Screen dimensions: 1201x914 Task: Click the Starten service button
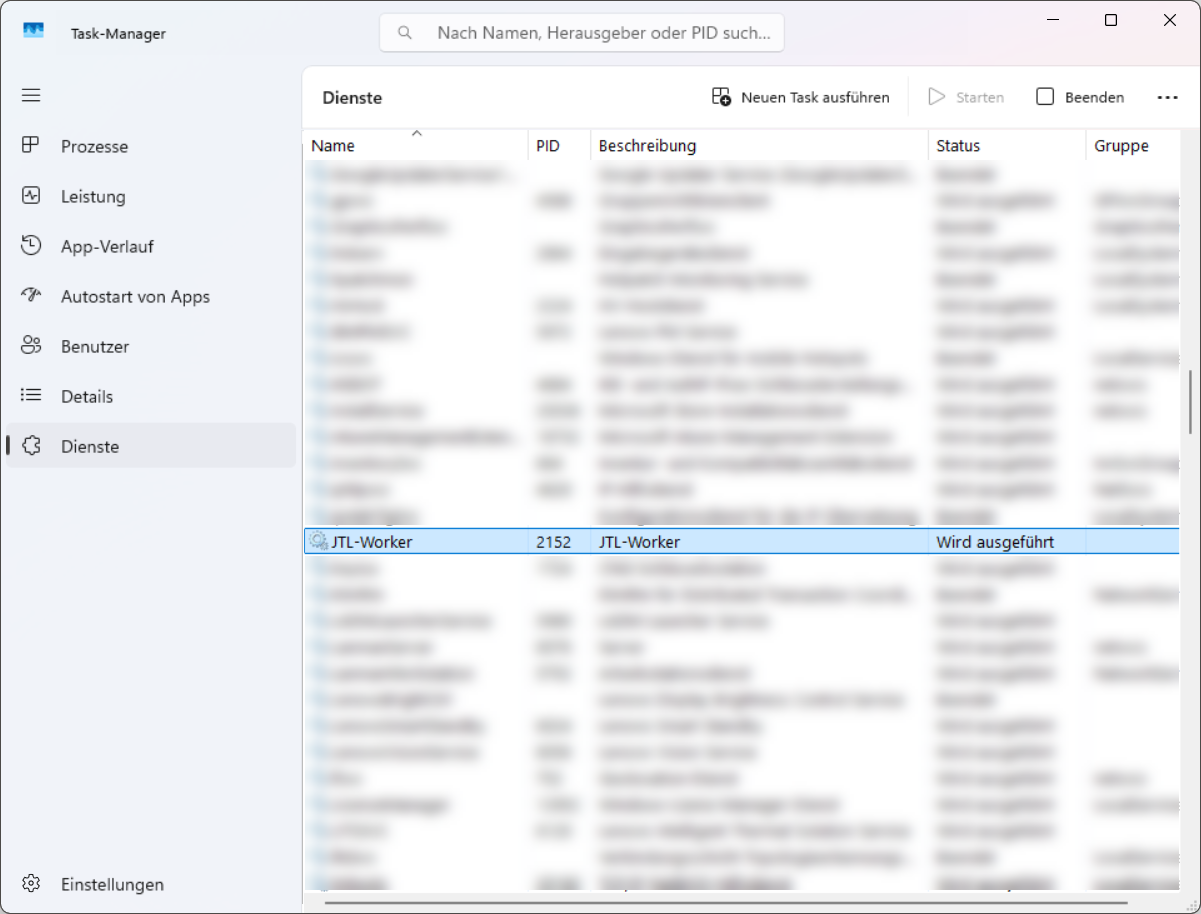tap(966, 97)
